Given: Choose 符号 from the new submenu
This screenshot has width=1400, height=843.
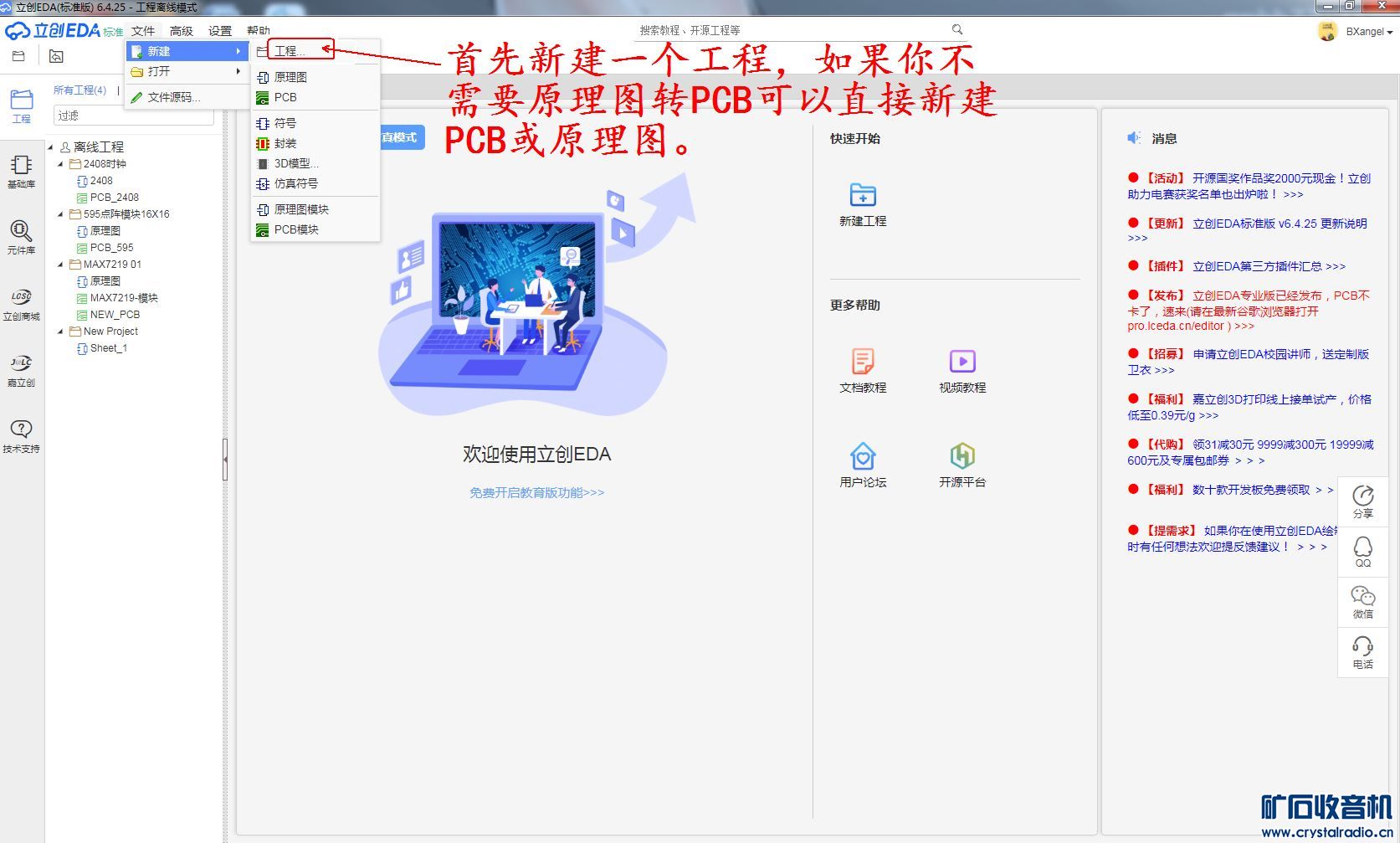Looking at the screenshot, I should pos(316,123).
